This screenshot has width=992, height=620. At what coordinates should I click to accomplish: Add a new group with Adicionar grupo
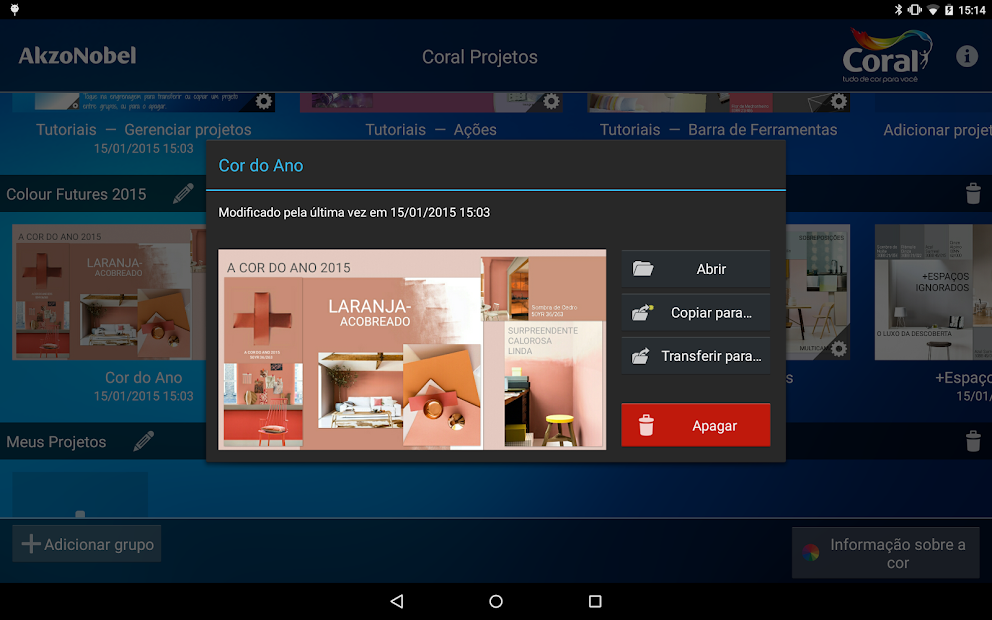tap(87, 544)
